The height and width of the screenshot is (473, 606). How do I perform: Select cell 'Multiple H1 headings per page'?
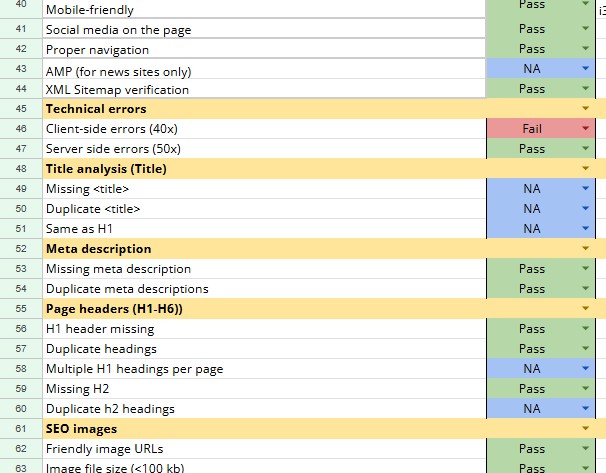(264, 368)
